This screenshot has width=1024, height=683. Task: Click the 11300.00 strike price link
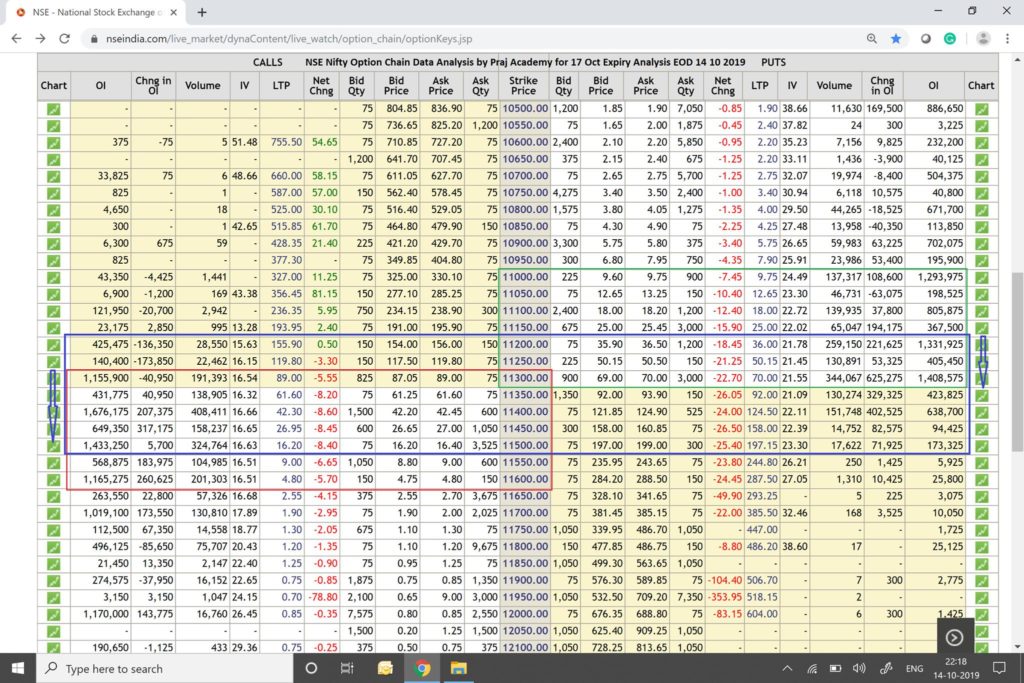pyautogui.click(x=523, y=380)
